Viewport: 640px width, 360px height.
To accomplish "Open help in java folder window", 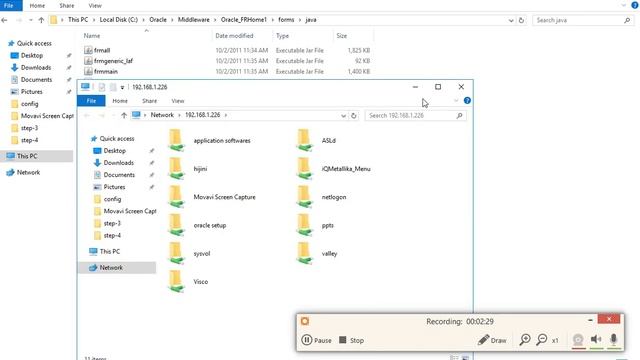I will (635, 5).
